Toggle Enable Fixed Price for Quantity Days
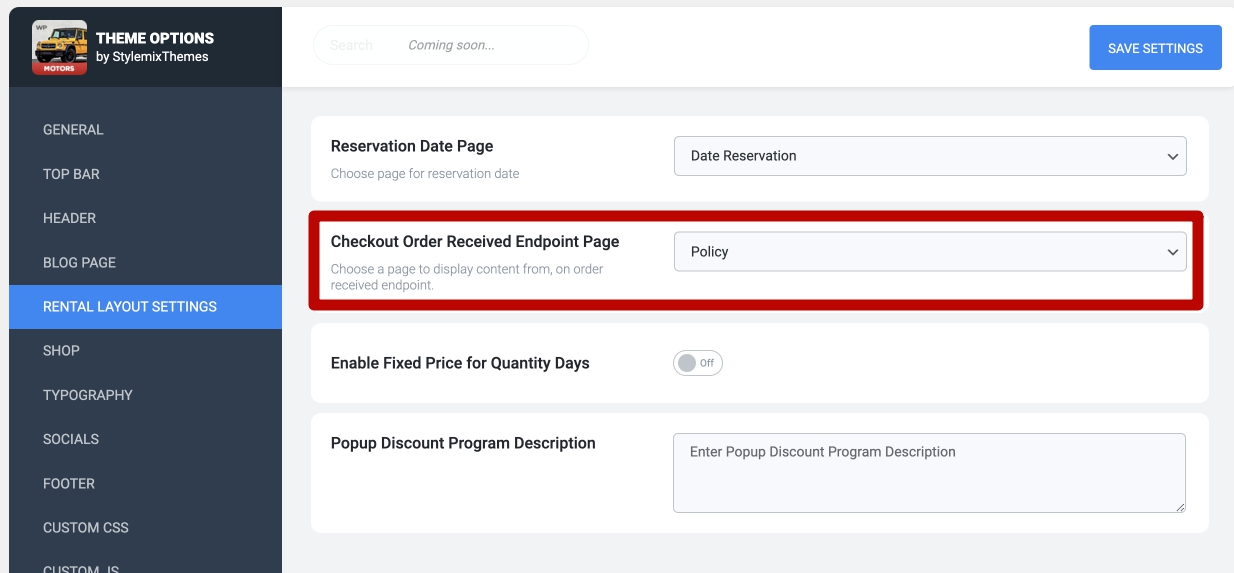1234x573 pixels. (x=697, y=363)
